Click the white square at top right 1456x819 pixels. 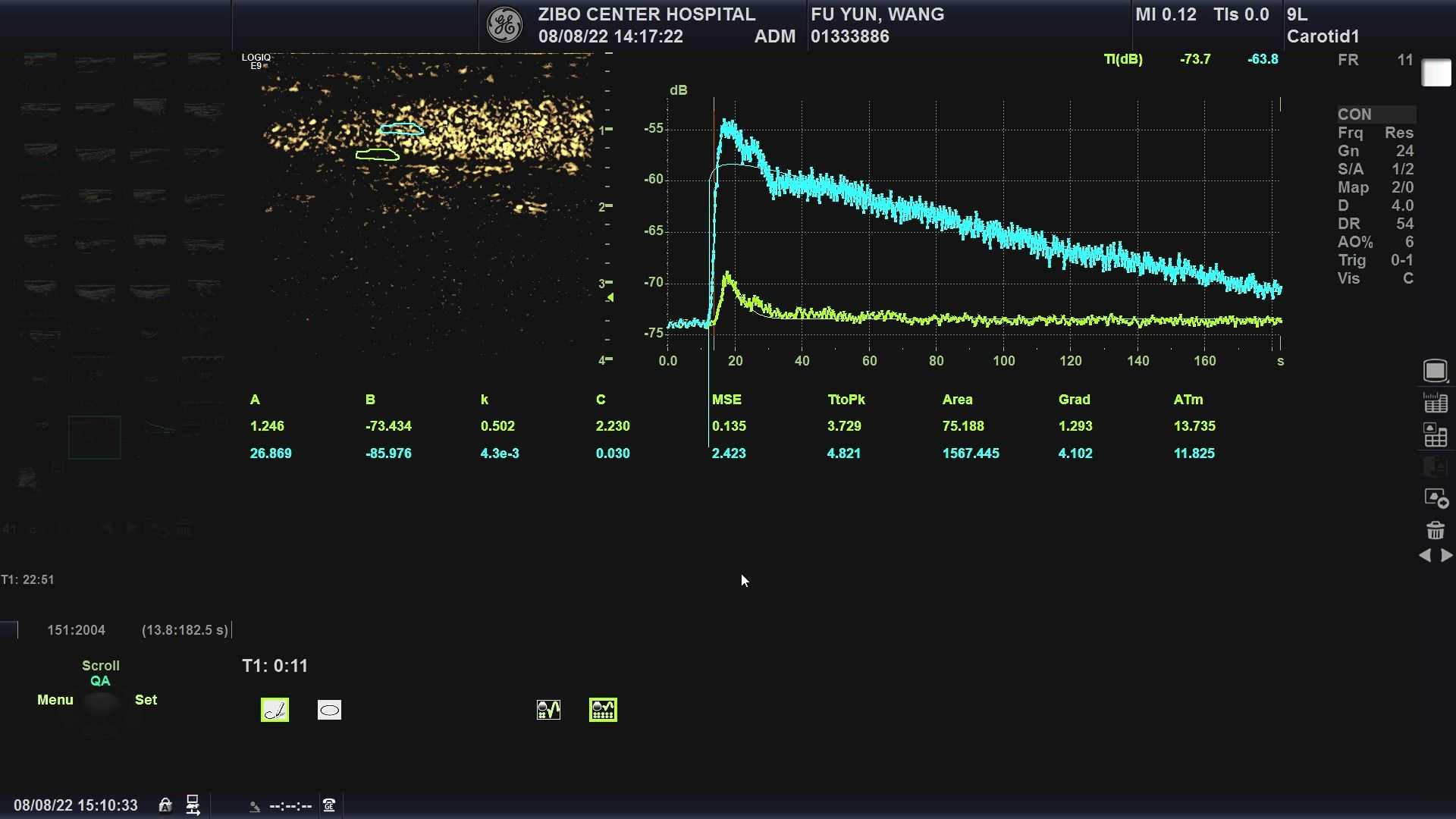click(1436, 74)
